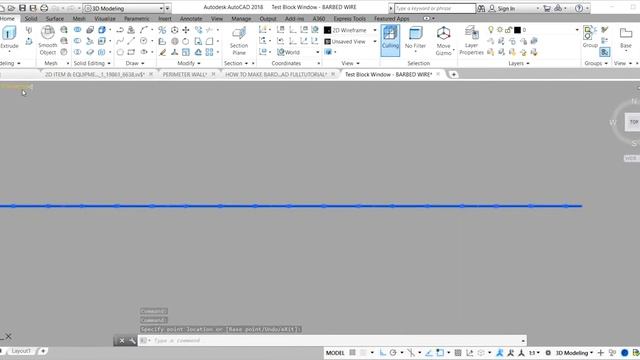Toggle ortho mode in status bar

(382, 353)
